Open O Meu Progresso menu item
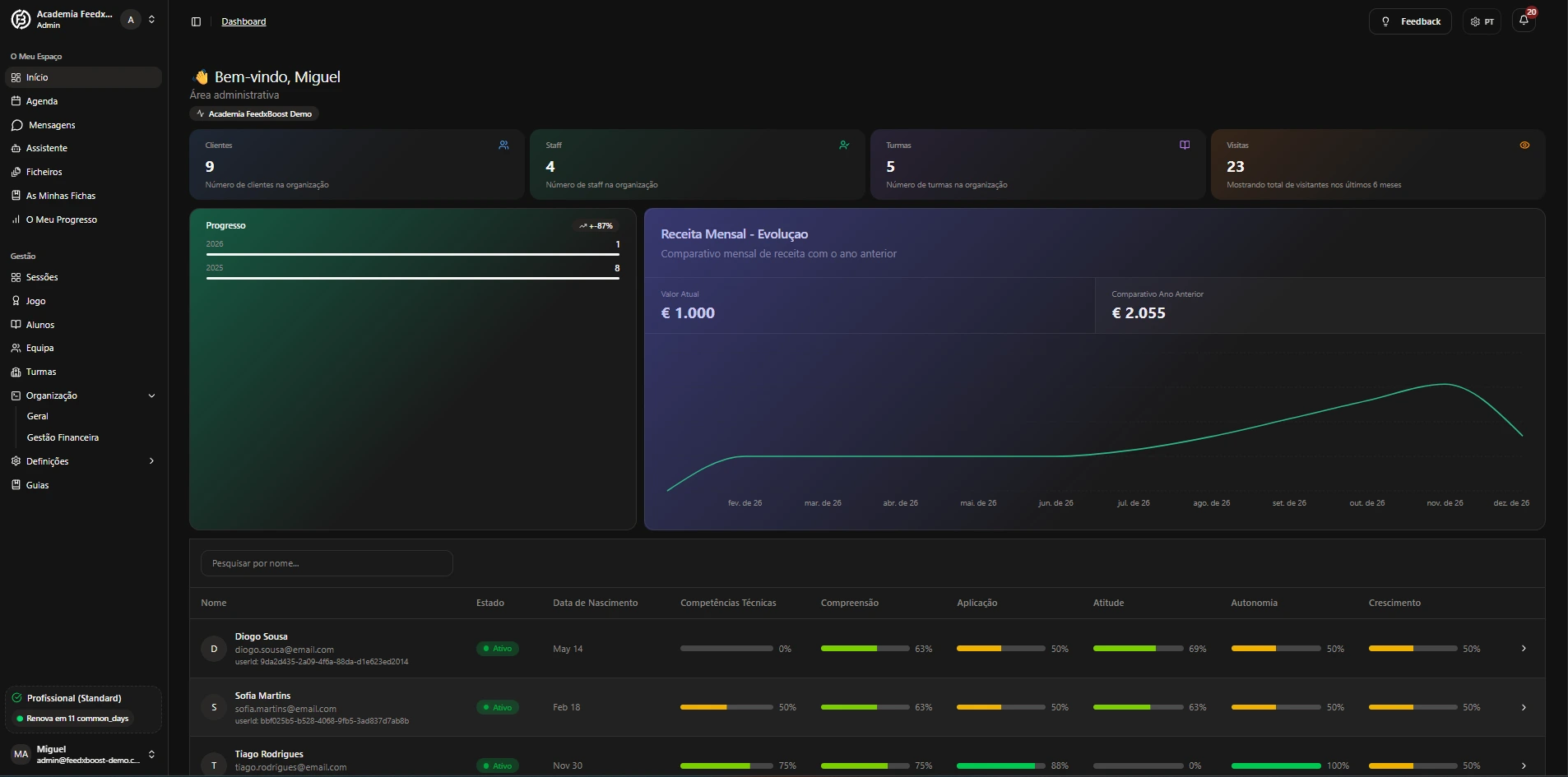 click(x=62, y=220)
